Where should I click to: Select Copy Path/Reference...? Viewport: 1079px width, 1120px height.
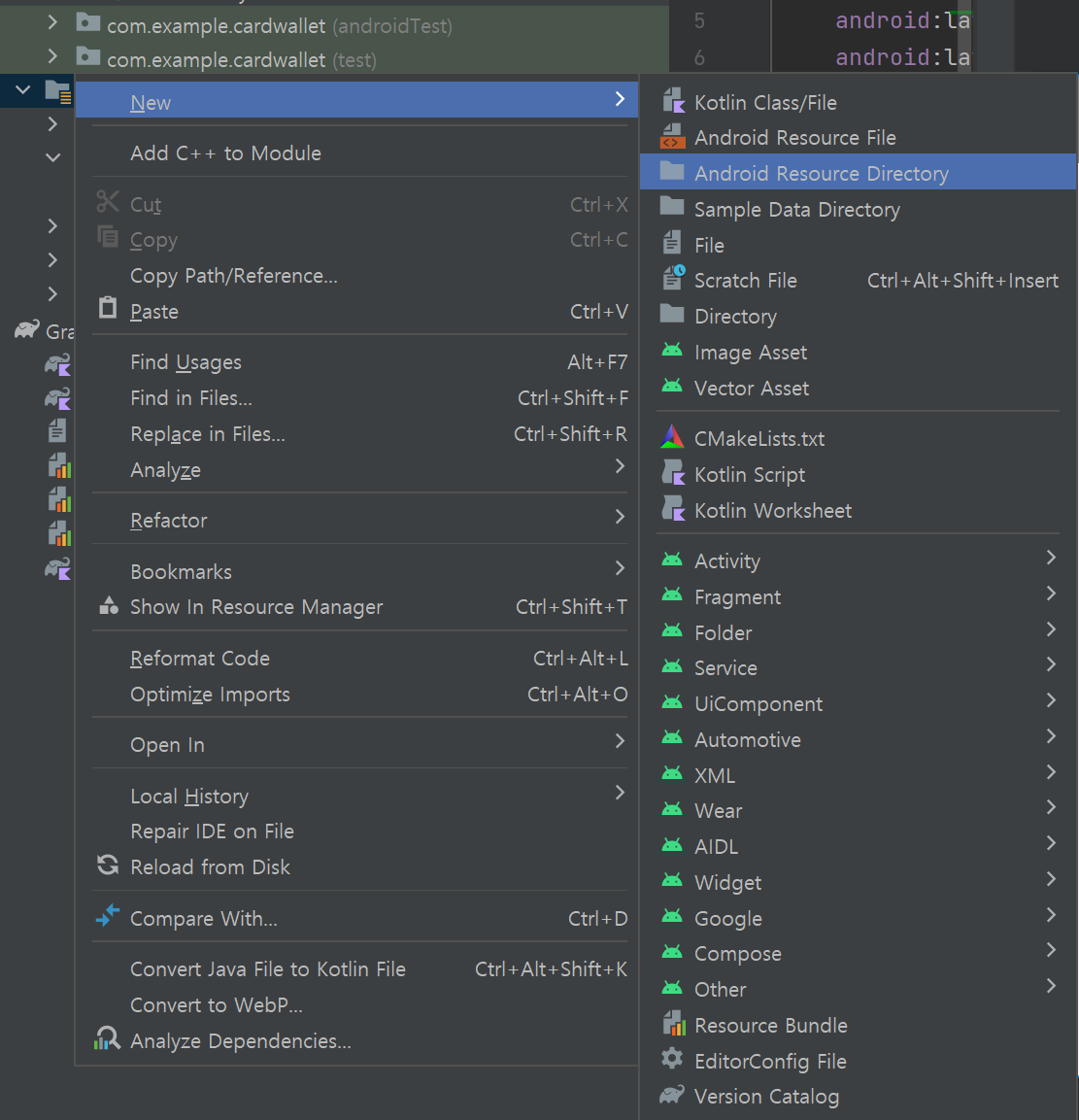point(356,276)
